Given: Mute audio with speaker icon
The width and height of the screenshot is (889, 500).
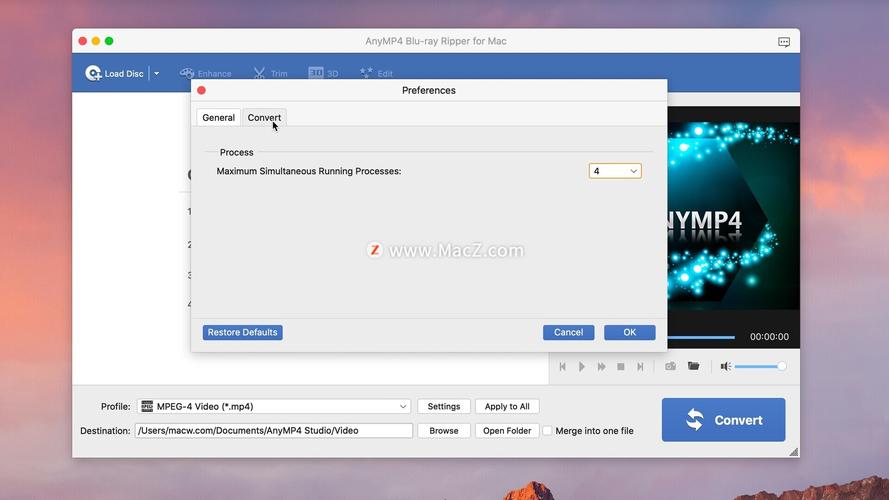Looking at the screenshot, I should click(x=726, y=366).
